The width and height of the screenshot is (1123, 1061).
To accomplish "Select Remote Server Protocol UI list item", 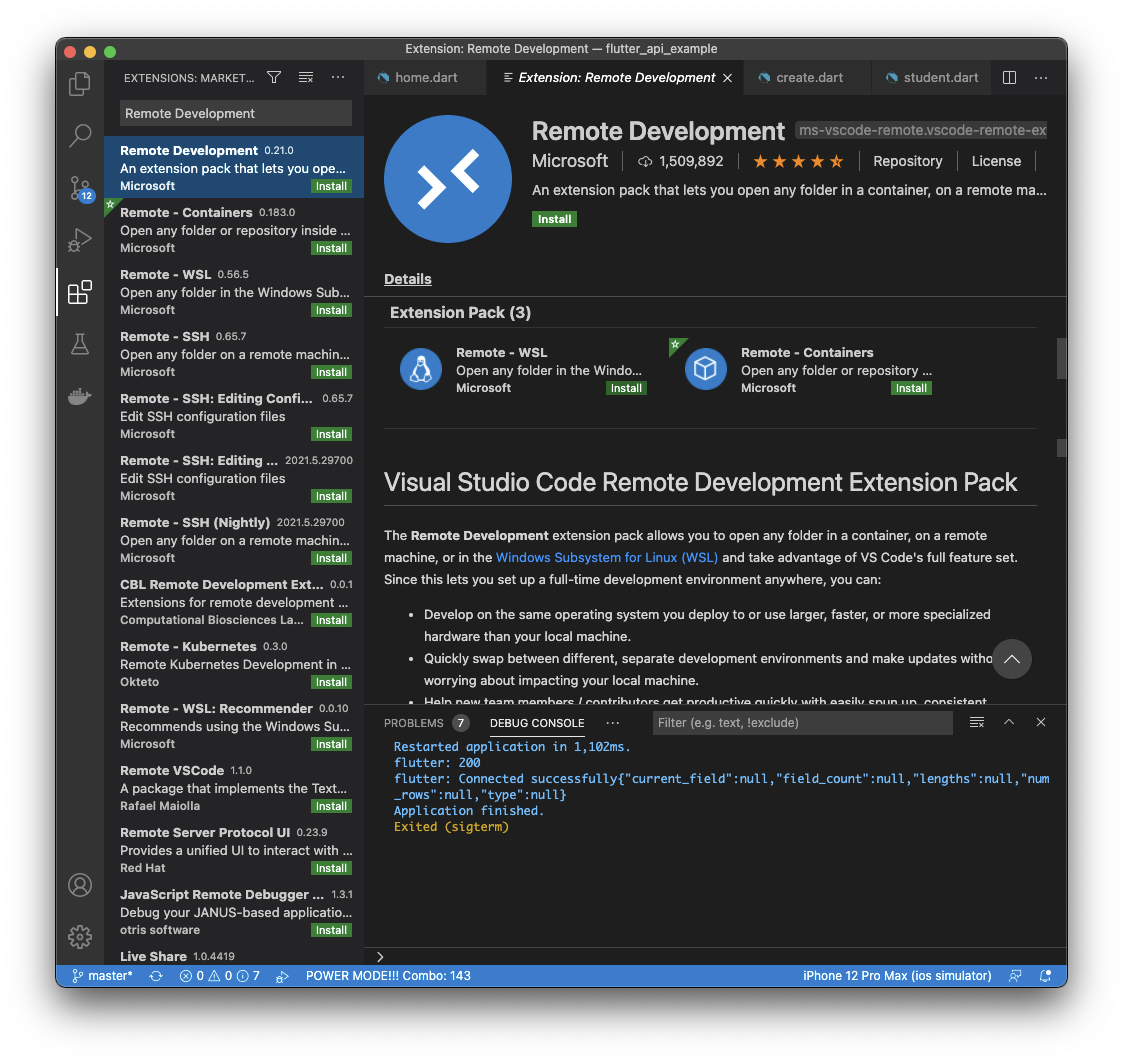I will [234, 850].
